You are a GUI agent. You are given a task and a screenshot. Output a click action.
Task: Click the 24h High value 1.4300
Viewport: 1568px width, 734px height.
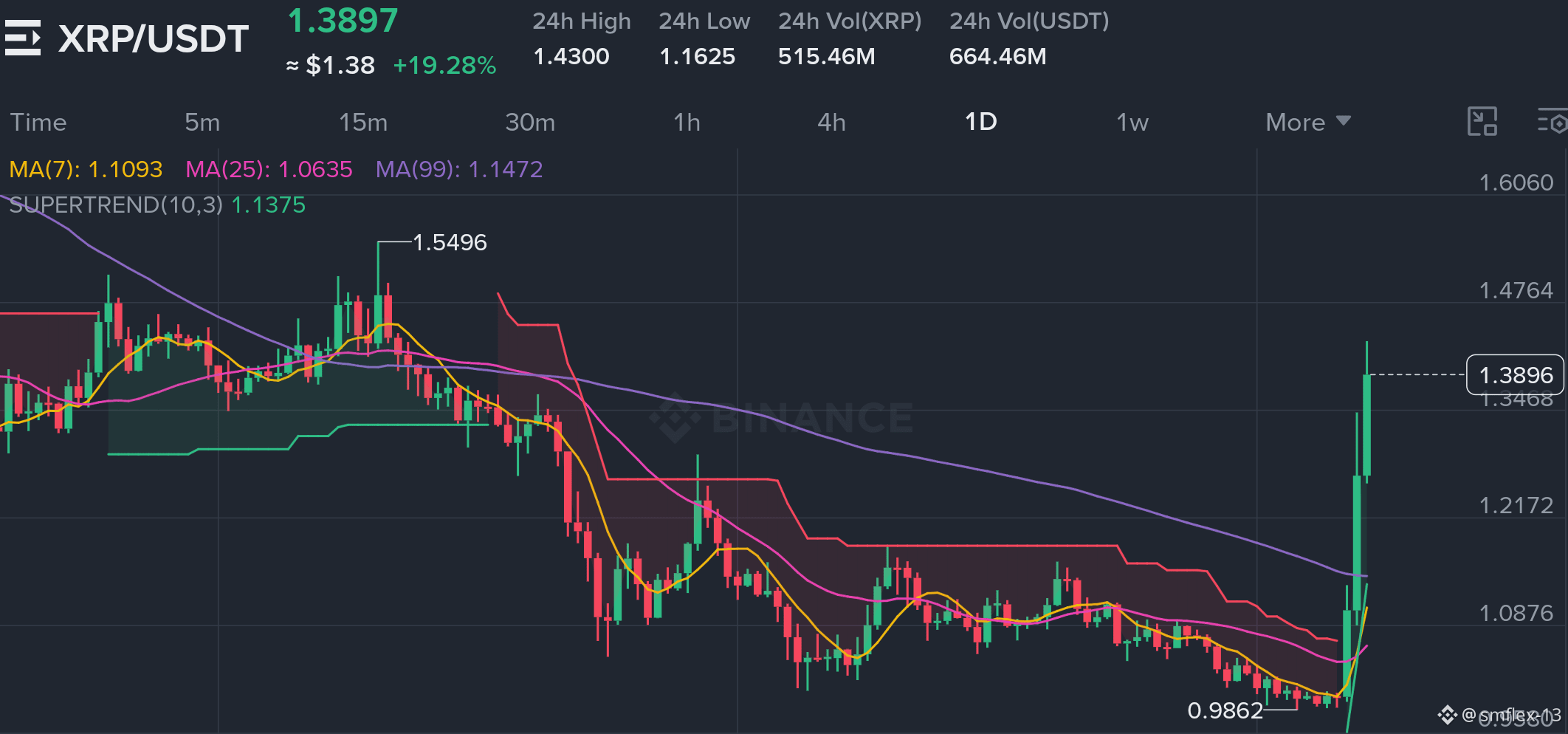pos(571,57)
